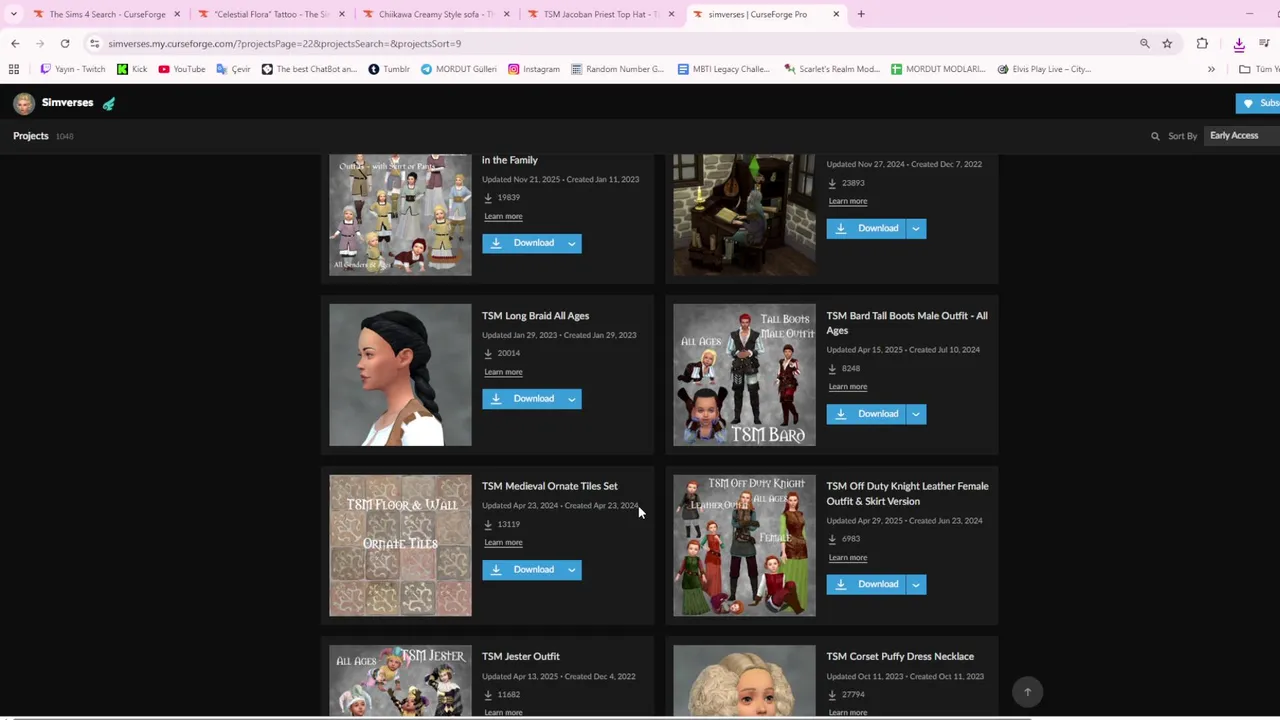Select the Projects tab

click(x=31, y=136)
